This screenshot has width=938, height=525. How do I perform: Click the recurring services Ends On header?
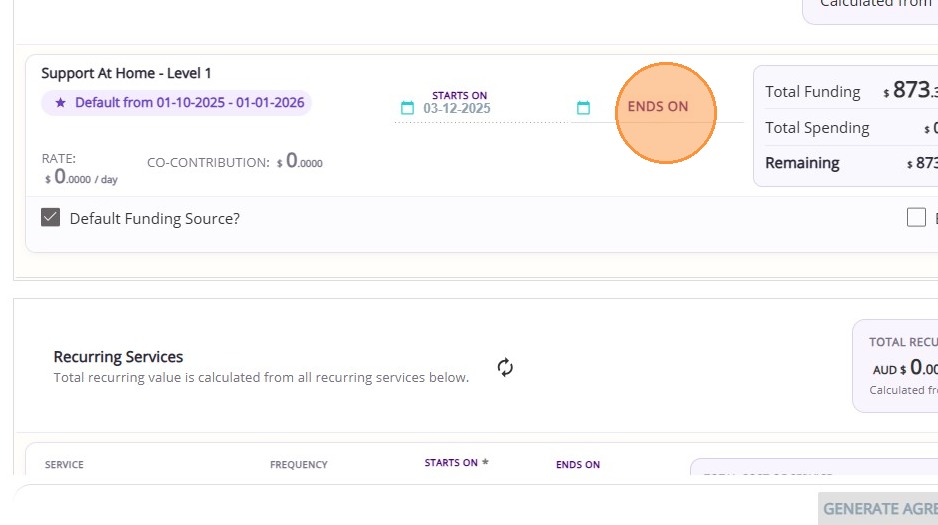tap(578, 465)
